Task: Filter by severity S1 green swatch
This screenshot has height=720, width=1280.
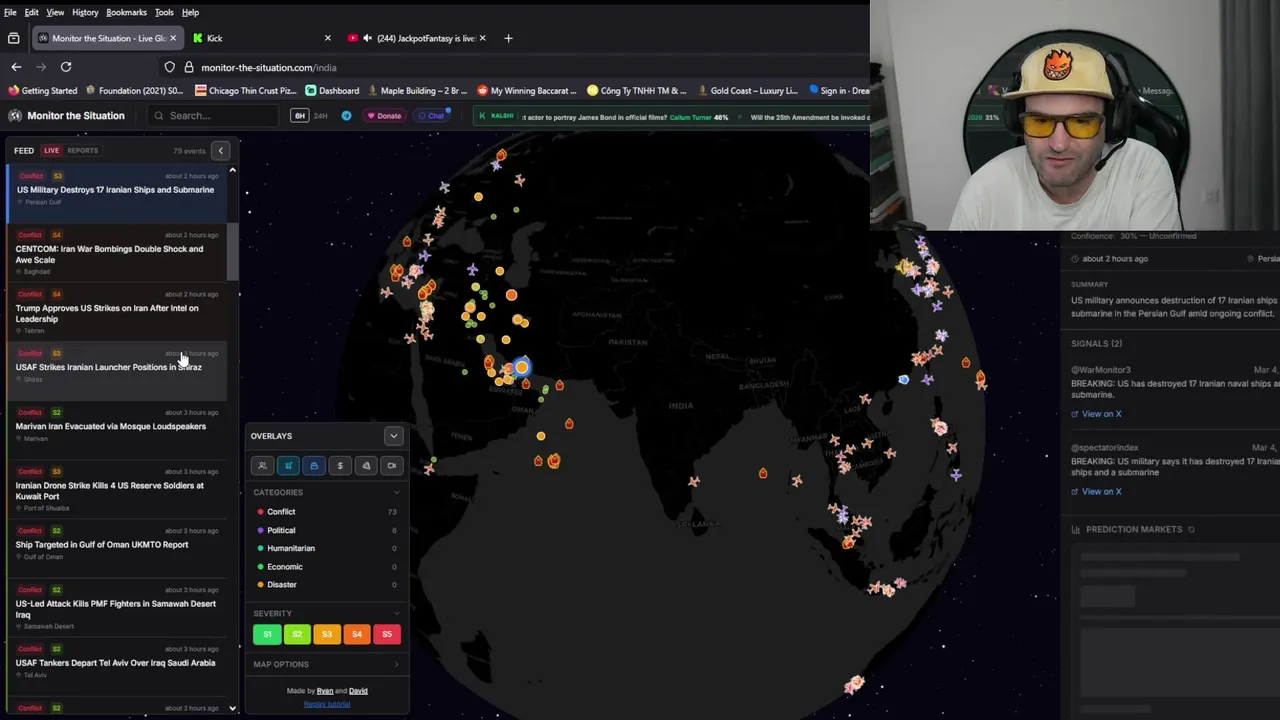Action: (x=267, y=634)
